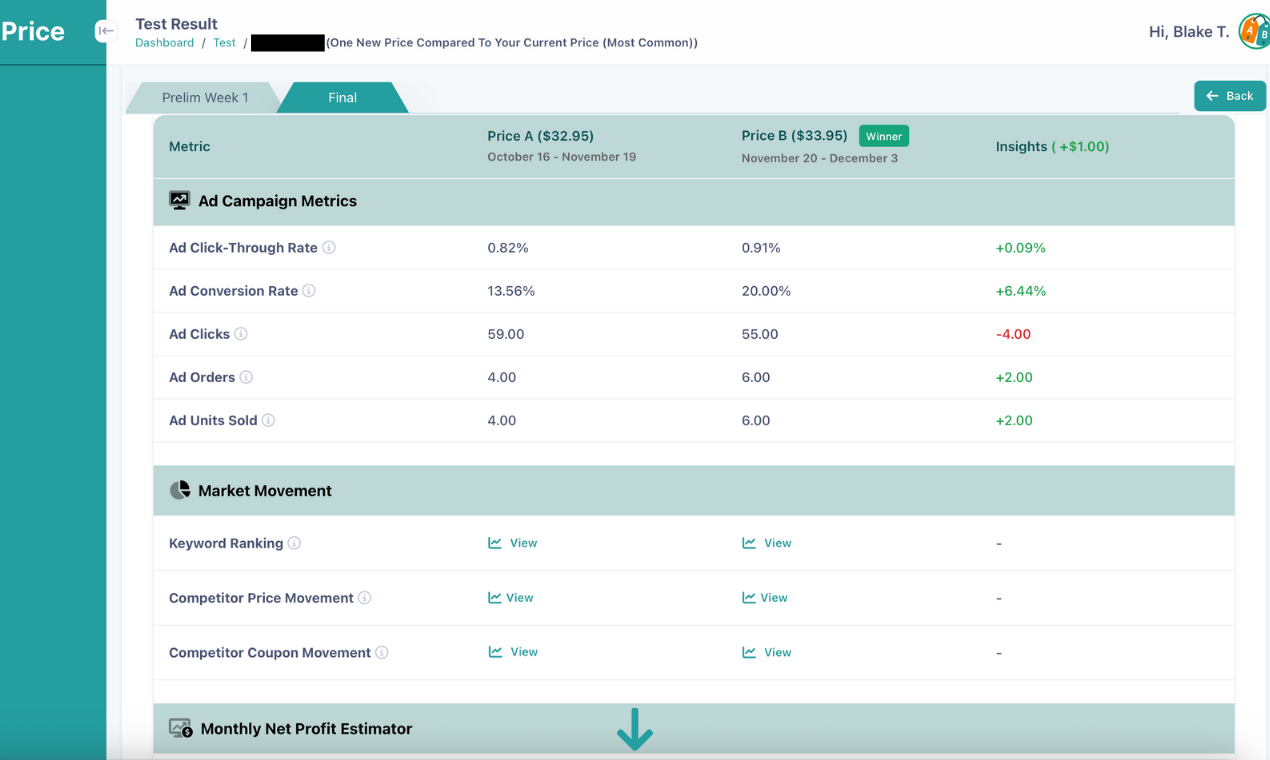Viewport: 1270px width, 760px height.
Task: Open the A/B price tags profile icon
Action: click(1255, 31)
